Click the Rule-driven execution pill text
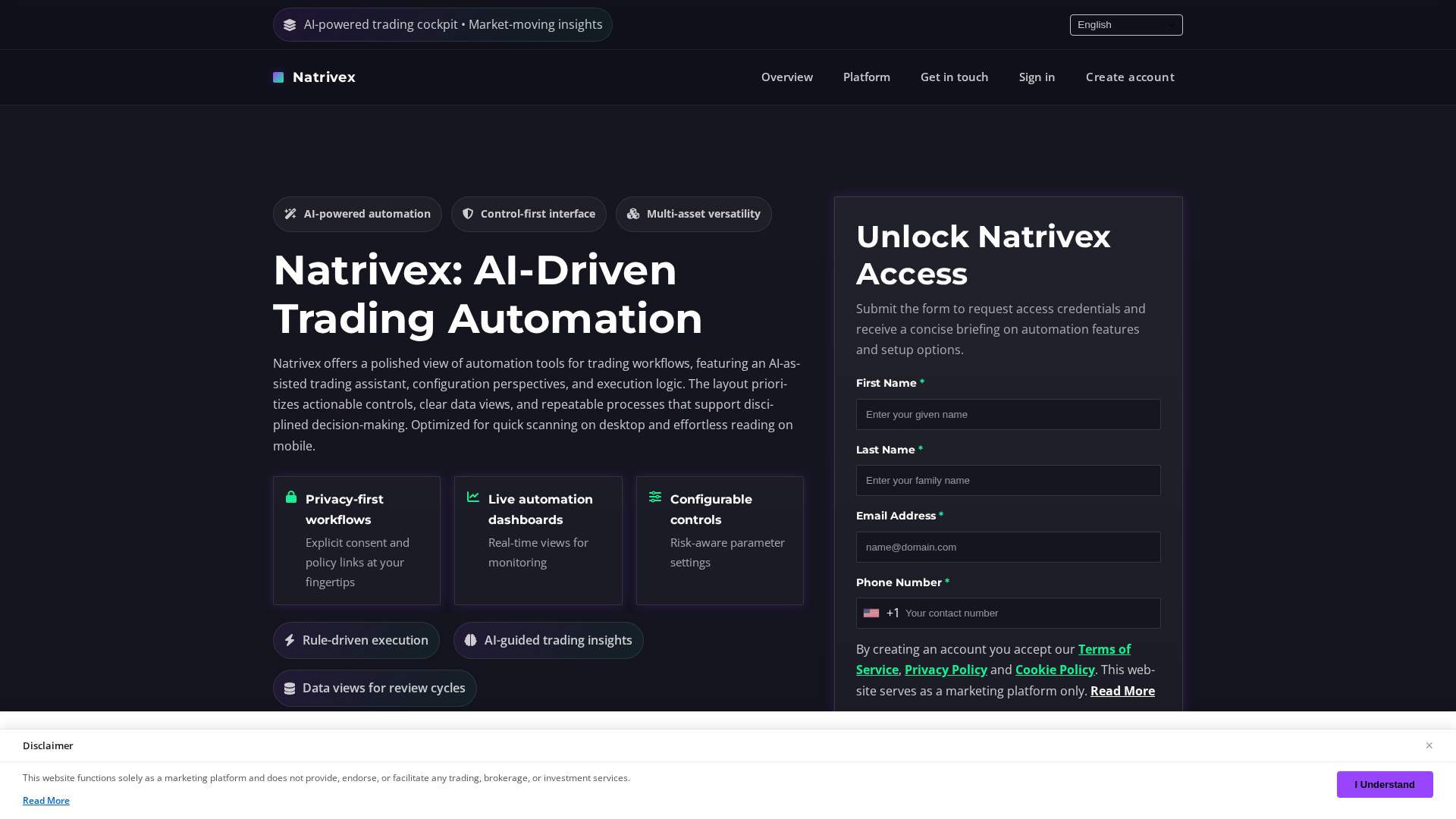Screen dimensions: 1456x819 pos(366,640)
